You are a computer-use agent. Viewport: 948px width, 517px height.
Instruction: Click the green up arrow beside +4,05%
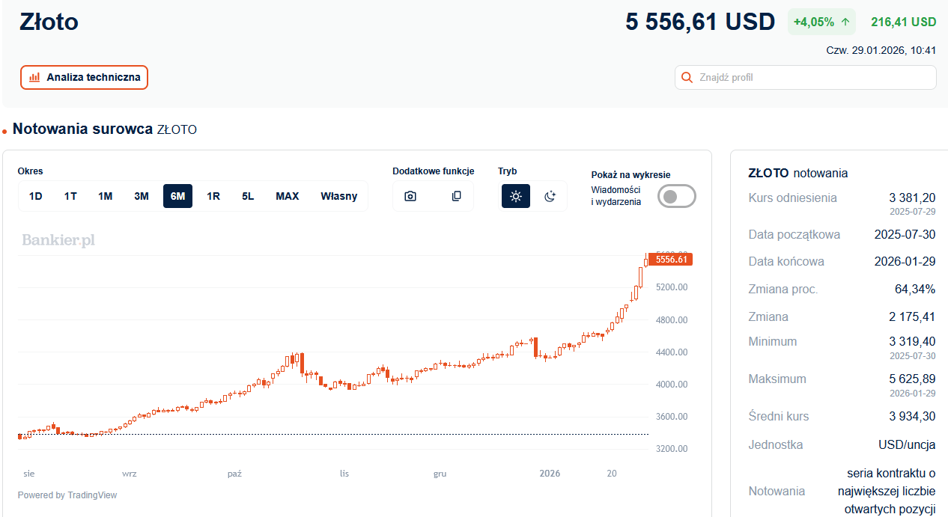coord(845,22)
